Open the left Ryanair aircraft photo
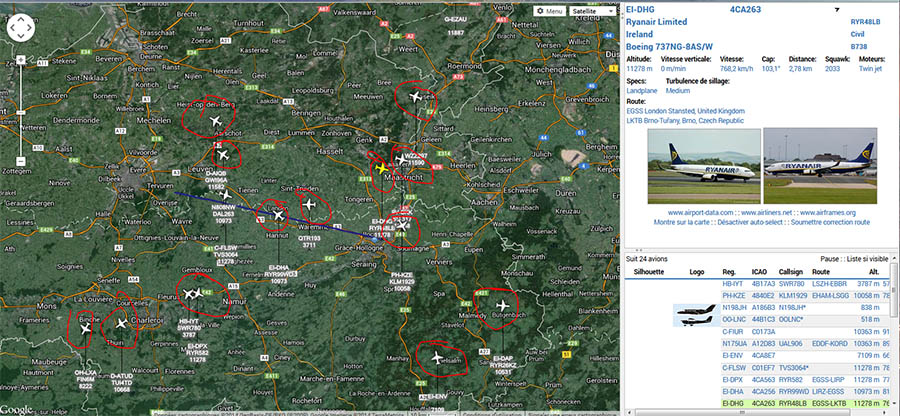Screen dimensions: 900x416 click(x=704, y=166)
